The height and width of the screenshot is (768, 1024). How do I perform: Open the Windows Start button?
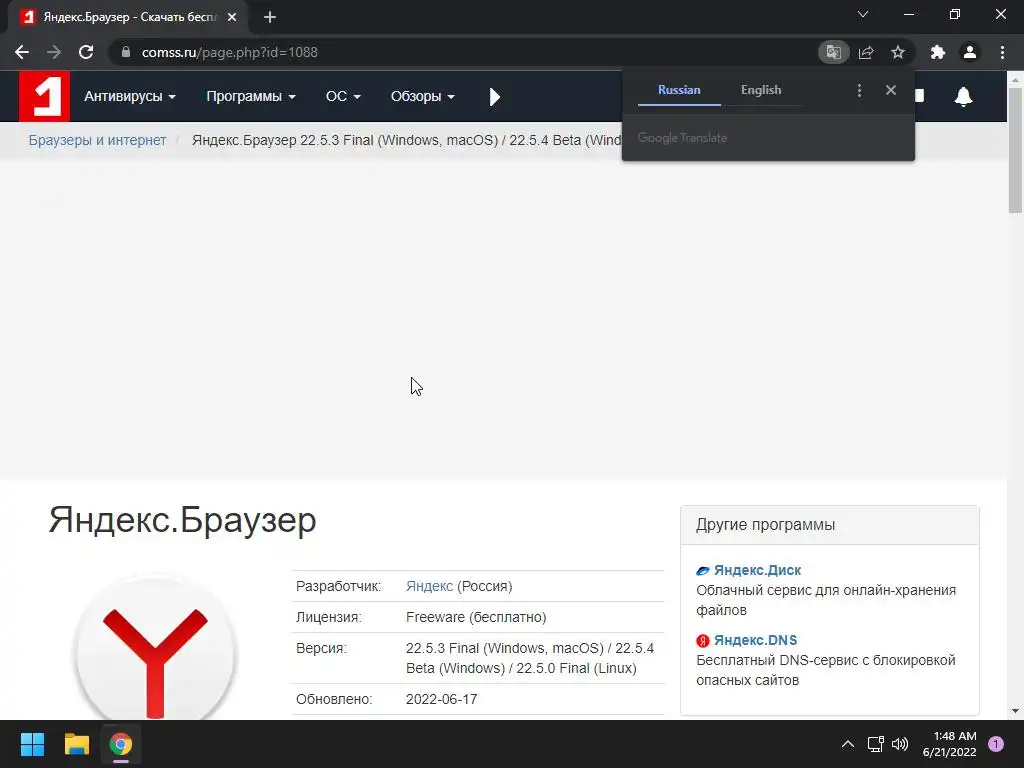pyautogui.click(x=32, y=744)
